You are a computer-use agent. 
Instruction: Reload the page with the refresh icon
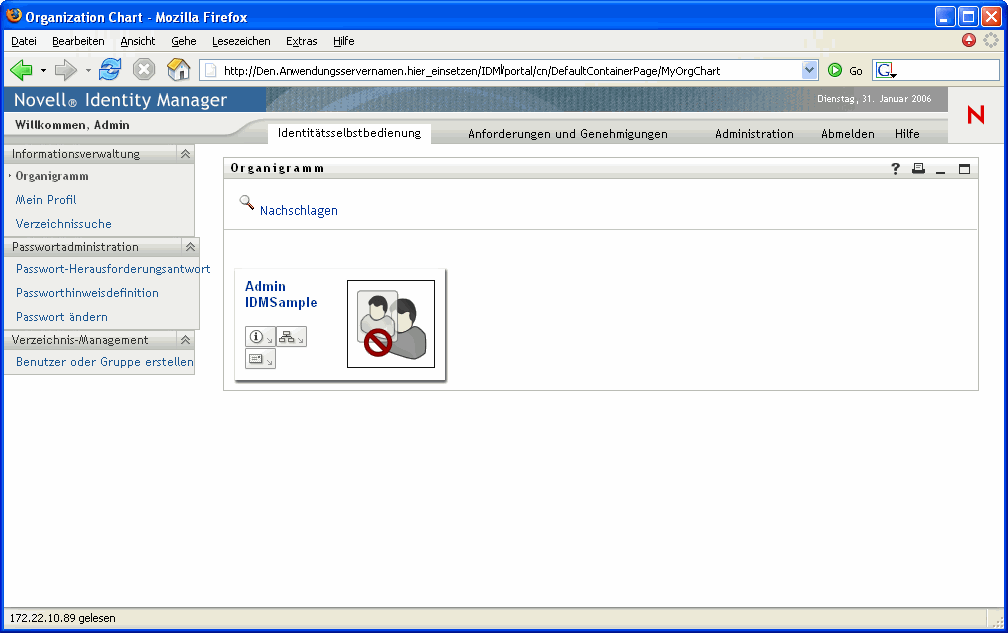point(110,69)
